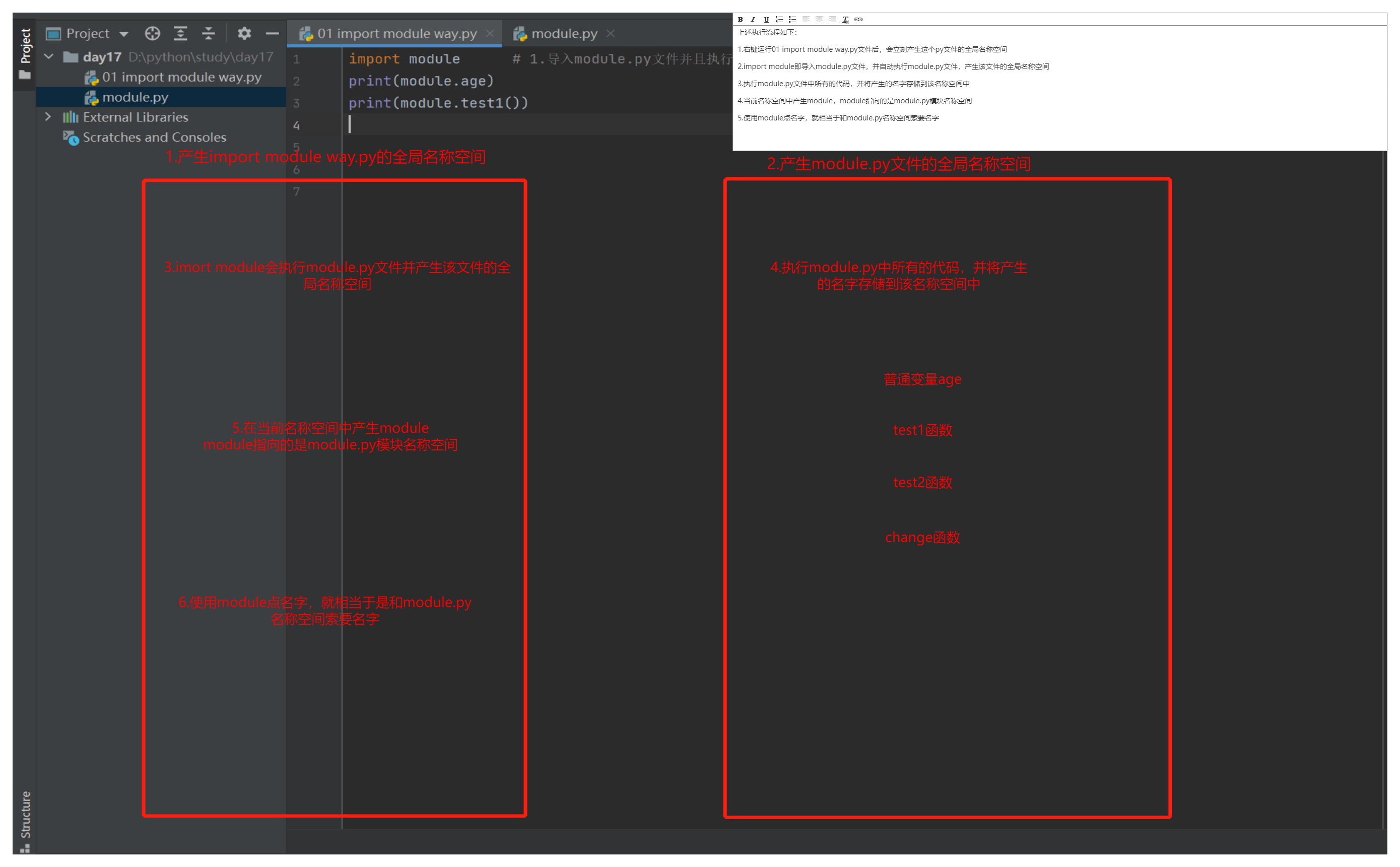Click the clear formatting icon
Viewport: 1400px width, 867px height.
(x=845, y=20)
